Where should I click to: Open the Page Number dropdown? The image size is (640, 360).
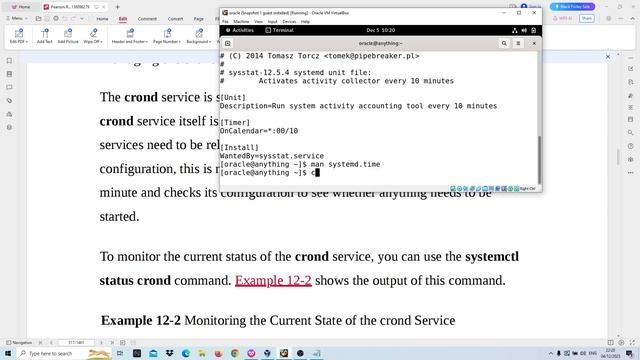(167, 36)
